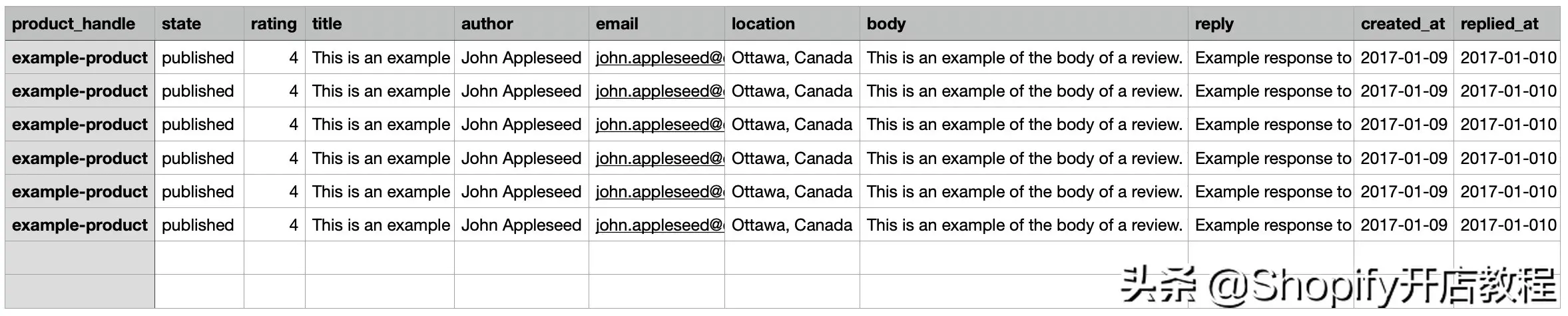This screenshot has height=316, width=1568.
Task: Select the first row's 2017-01-09 created_at cell
Action: (1404, 57)
